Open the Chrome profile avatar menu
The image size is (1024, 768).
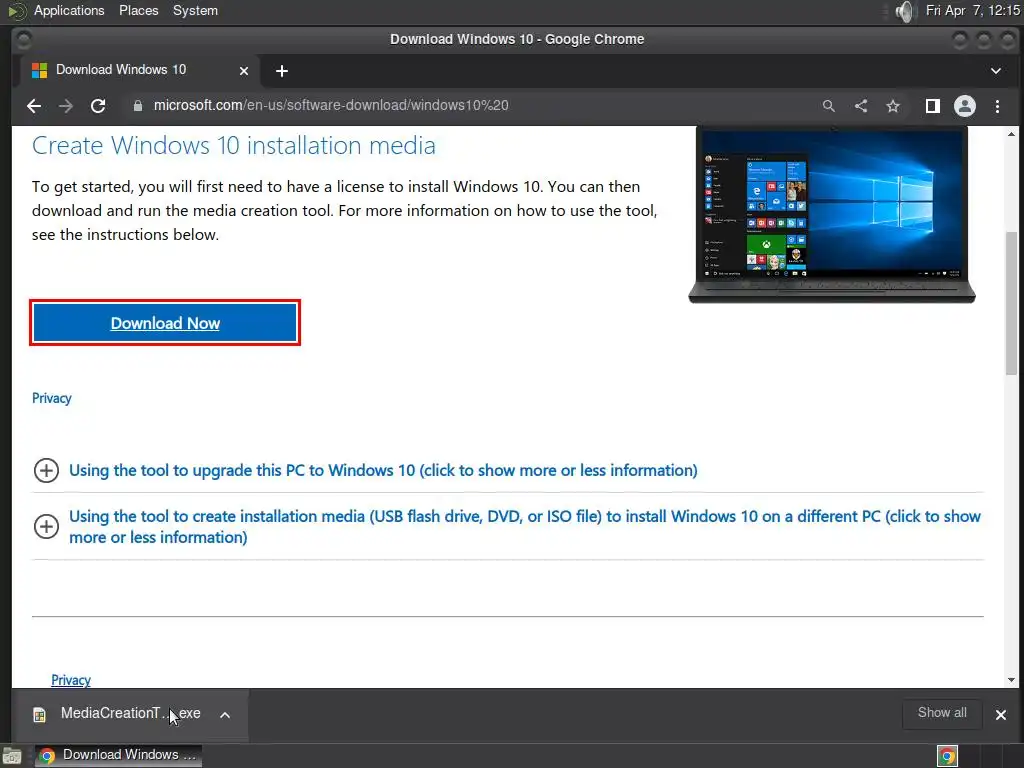pyautogui.click(x=965, y=106)
